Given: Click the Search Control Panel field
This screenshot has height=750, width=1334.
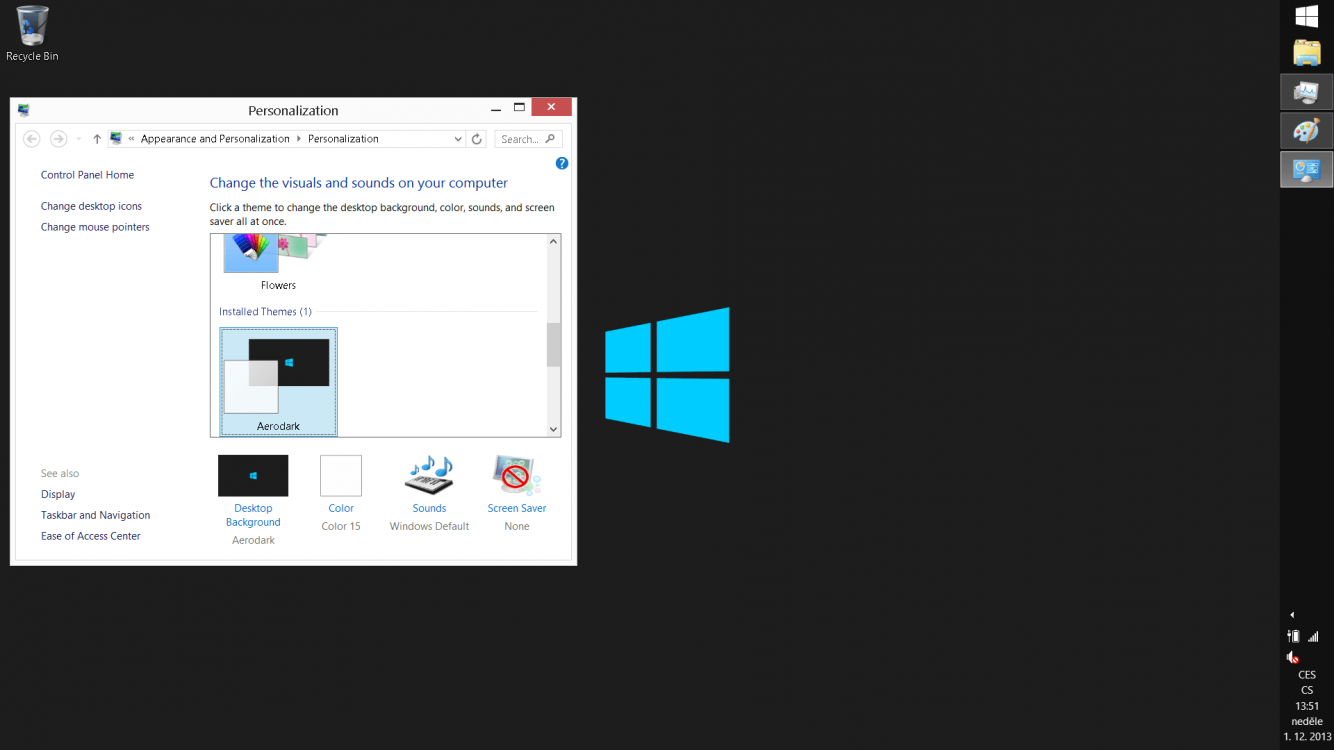Looking at the screenshot, I should pos(520,139).
